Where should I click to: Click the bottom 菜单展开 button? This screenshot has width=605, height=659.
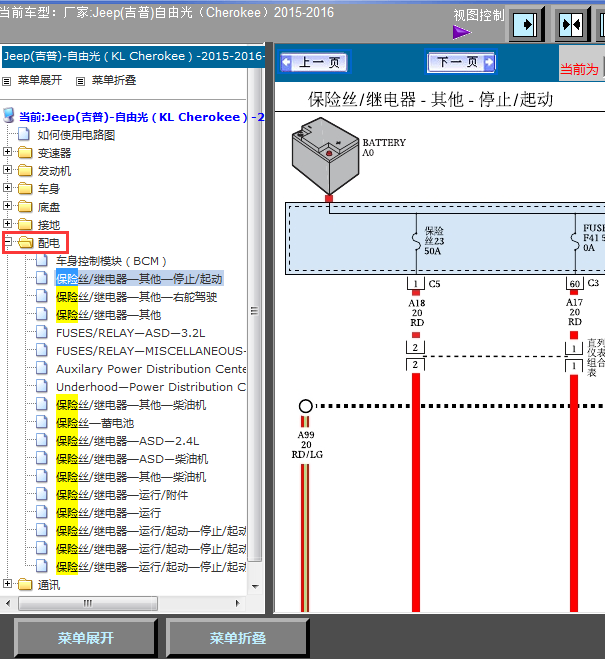86,638
